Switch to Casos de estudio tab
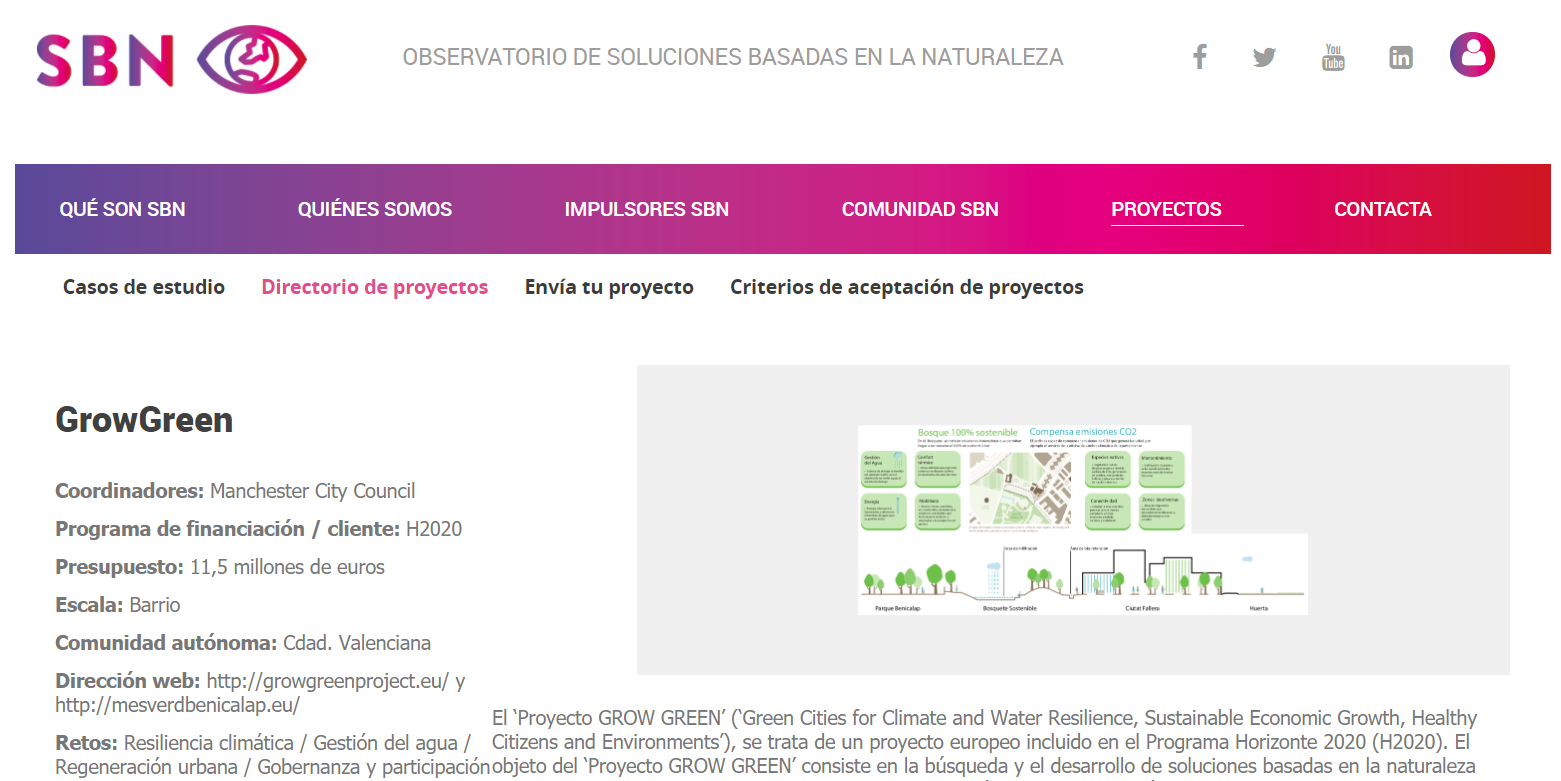This screenshot has width=1561, height=781. [144, 287]
